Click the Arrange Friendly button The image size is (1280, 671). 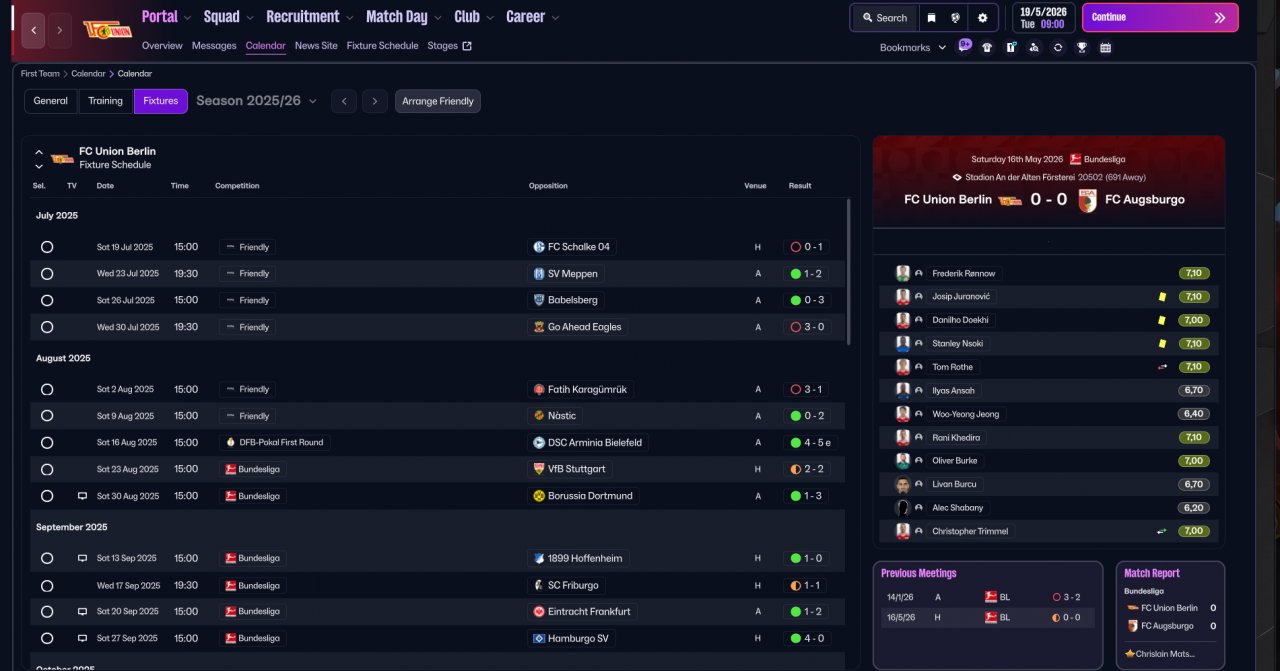tap(438, 101)
